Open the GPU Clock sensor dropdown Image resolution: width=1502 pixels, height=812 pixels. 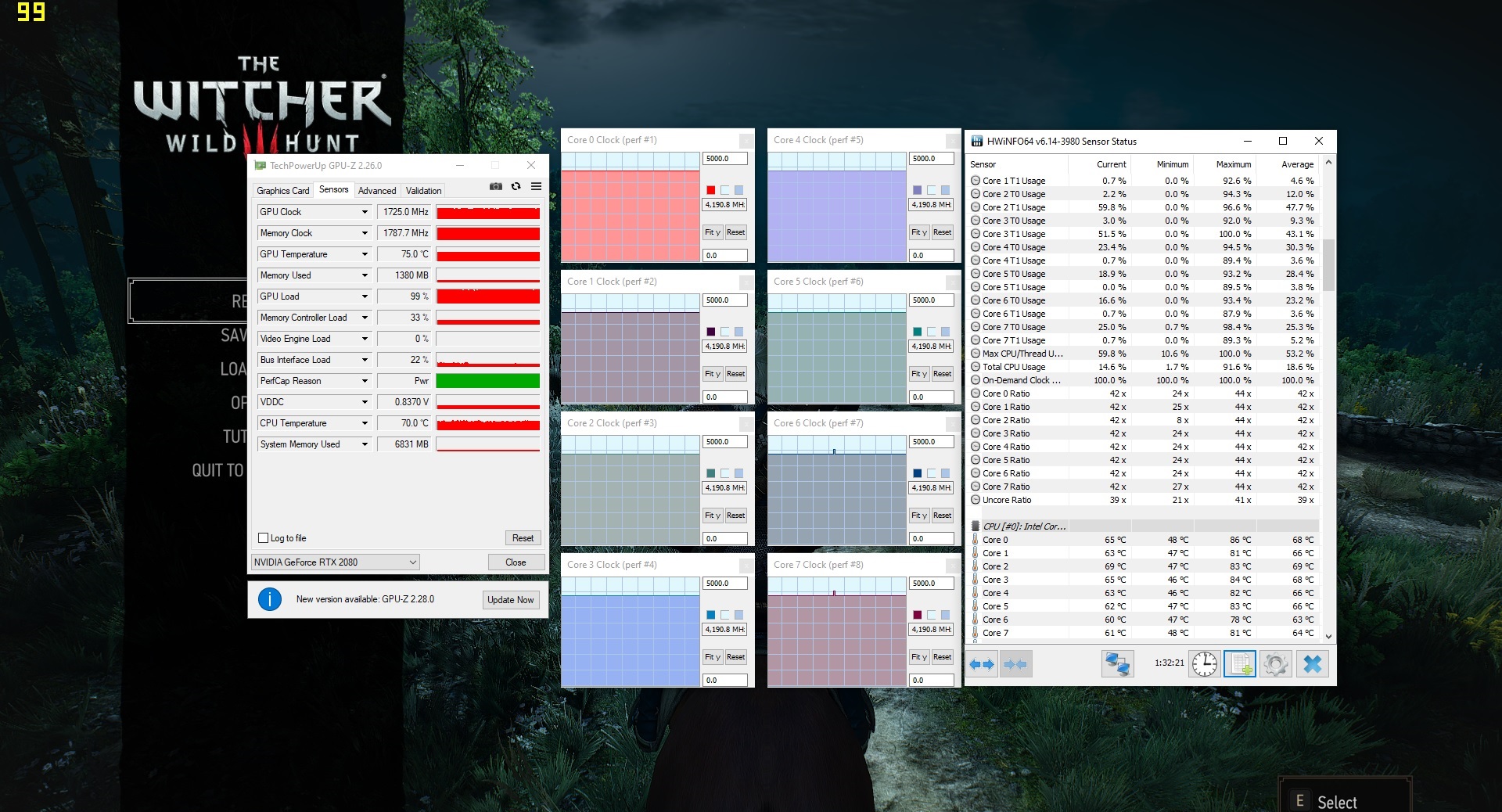[x=365, y=212]
